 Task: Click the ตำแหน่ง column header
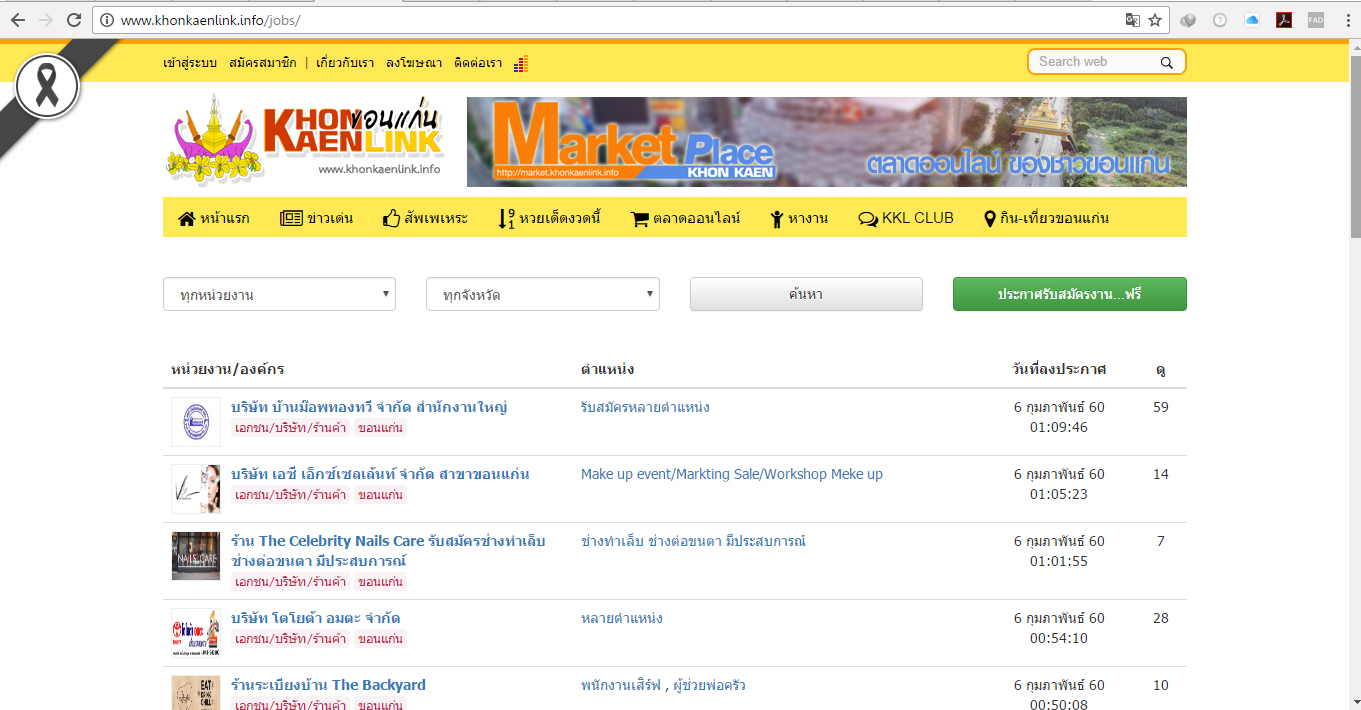point(607,369)
